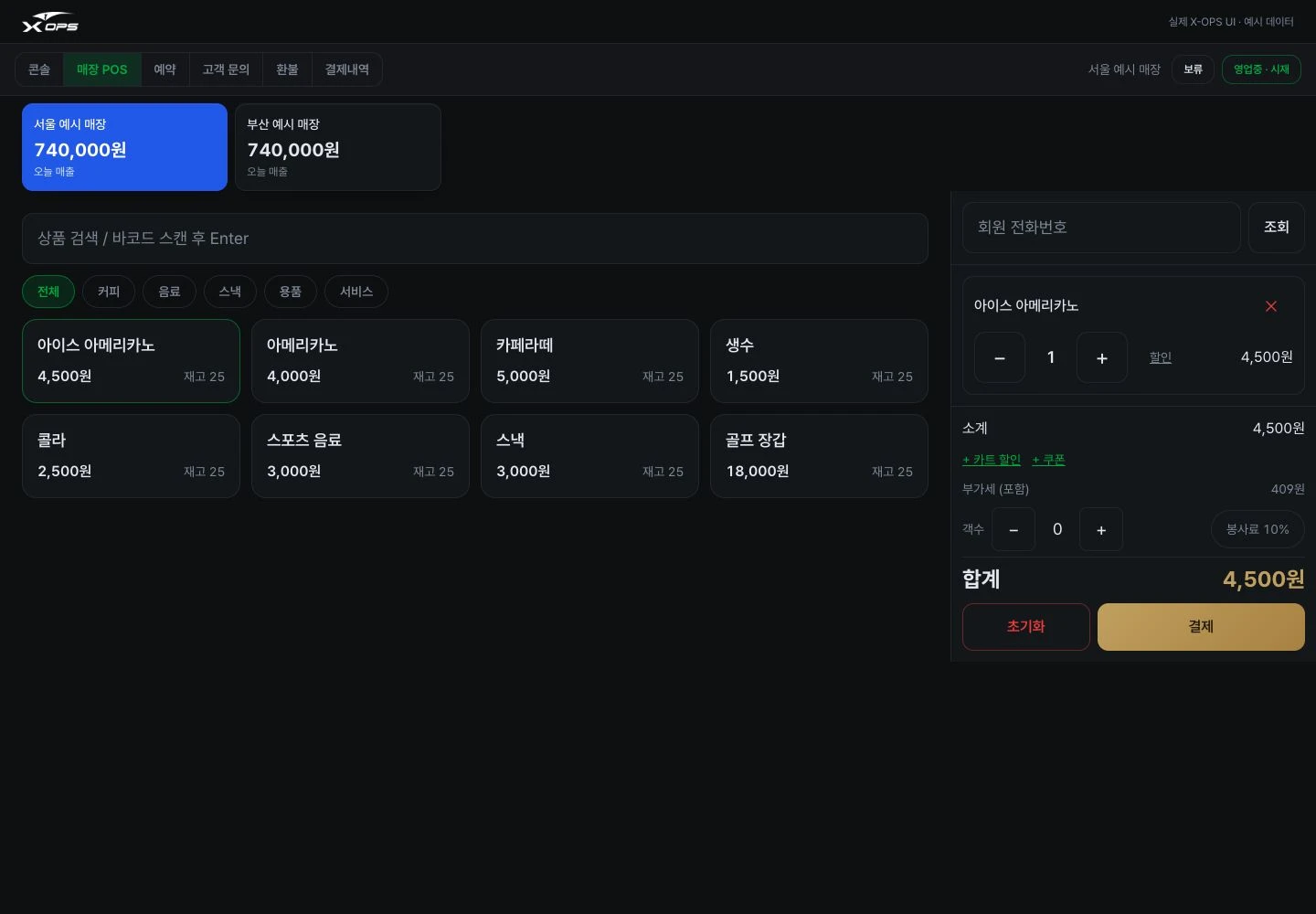Remove 아이스 아메리카노 from the cart
This screenshot has width=1316, height=914.
[x=1270, y=306]
